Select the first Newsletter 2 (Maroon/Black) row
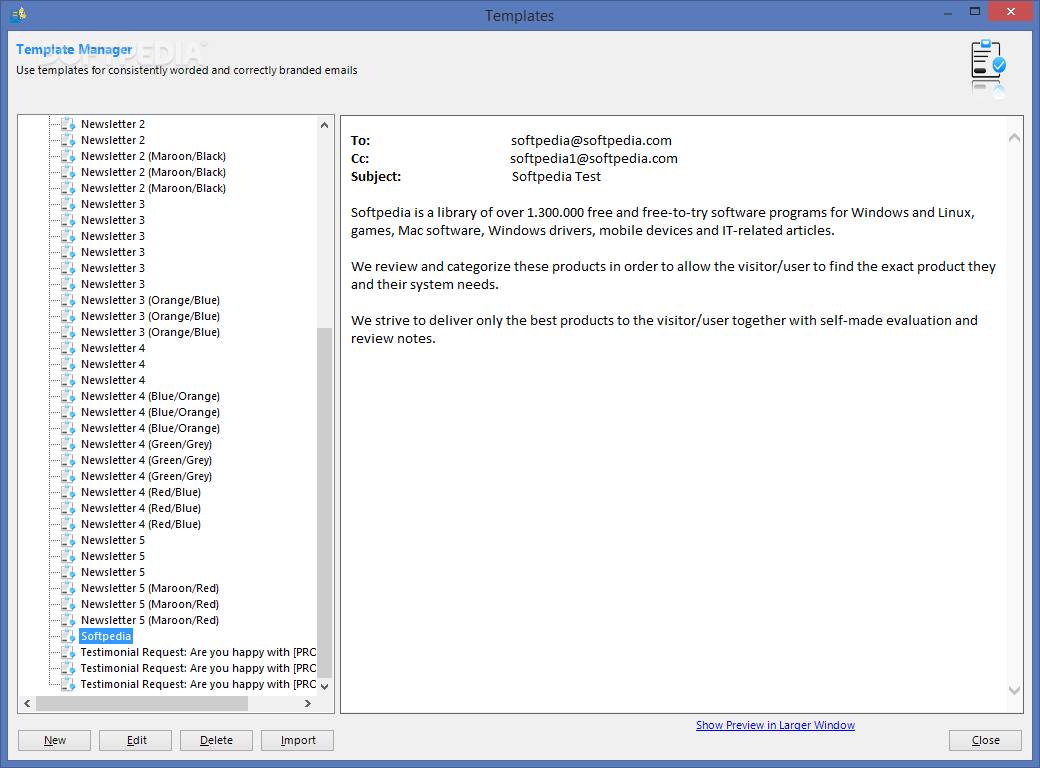 click(x=153, y=156)
